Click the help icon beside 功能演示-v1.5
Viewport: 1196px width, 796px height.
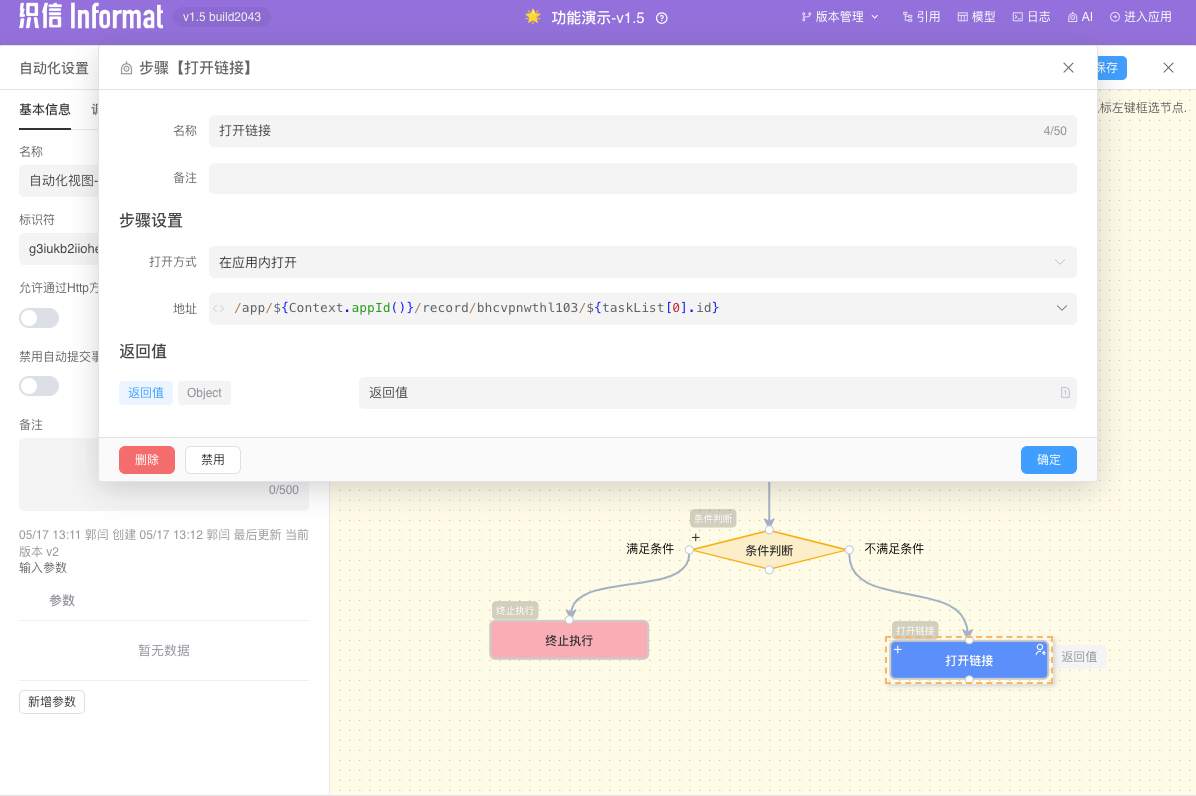[x=661, y=18]
